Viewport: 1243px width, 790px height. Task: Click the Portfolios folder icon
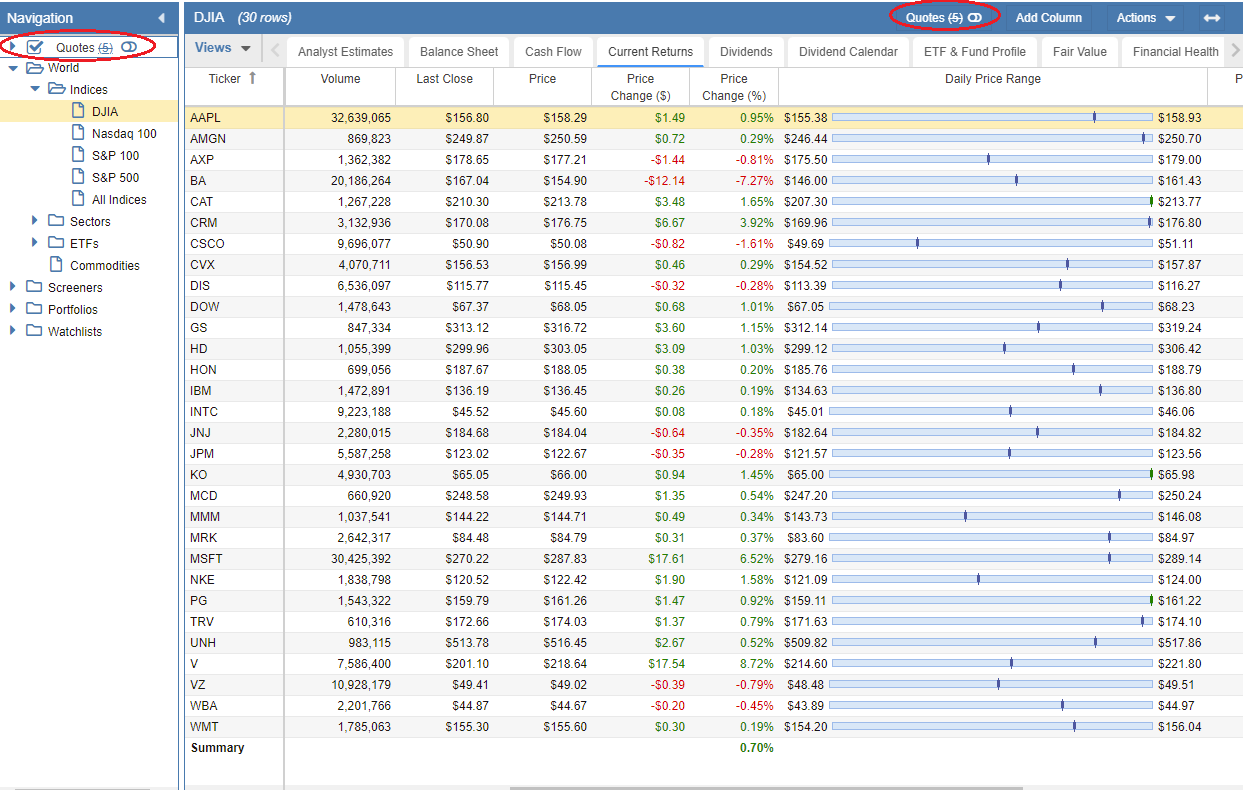[34, 309]
